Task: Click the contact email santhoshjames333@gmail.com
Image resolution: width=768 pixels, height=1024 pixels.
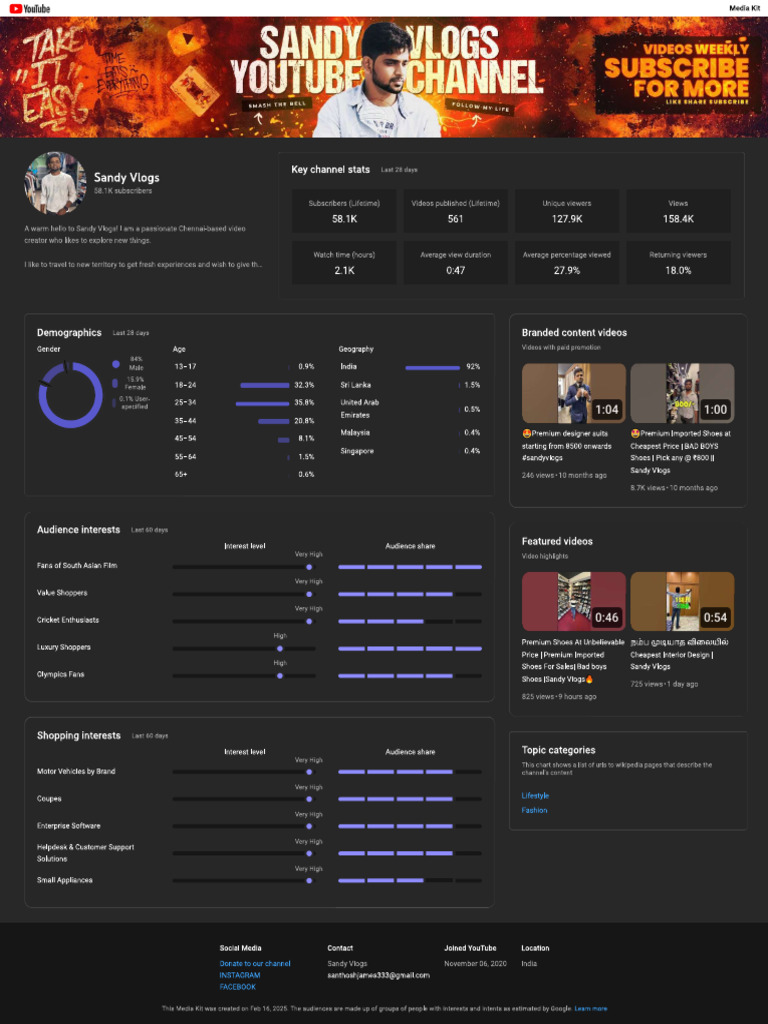Action: click(x=379, y=975)
